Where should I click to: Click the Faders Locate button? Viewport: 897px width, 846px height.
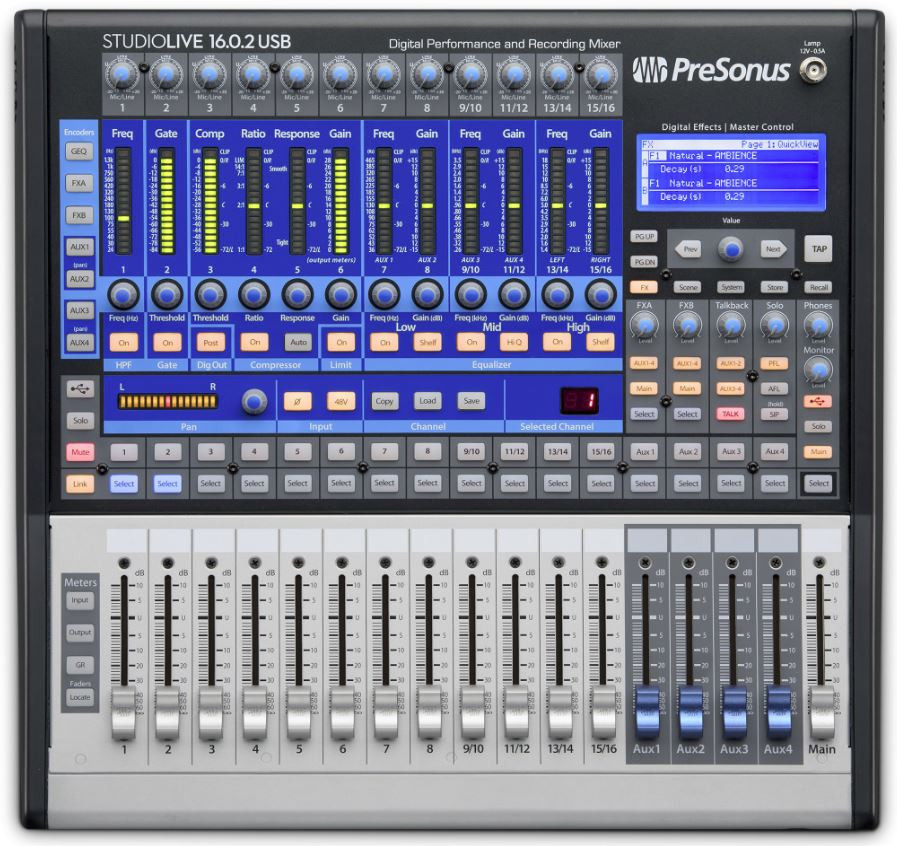pos(80,697)
